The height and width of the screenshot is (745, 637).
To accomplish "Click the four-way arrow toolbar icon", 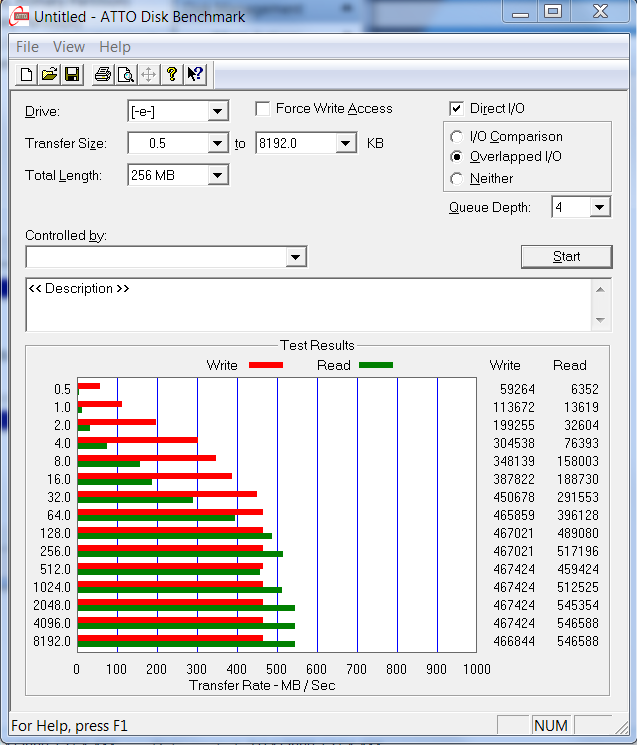I will click(x=148, y=74).
